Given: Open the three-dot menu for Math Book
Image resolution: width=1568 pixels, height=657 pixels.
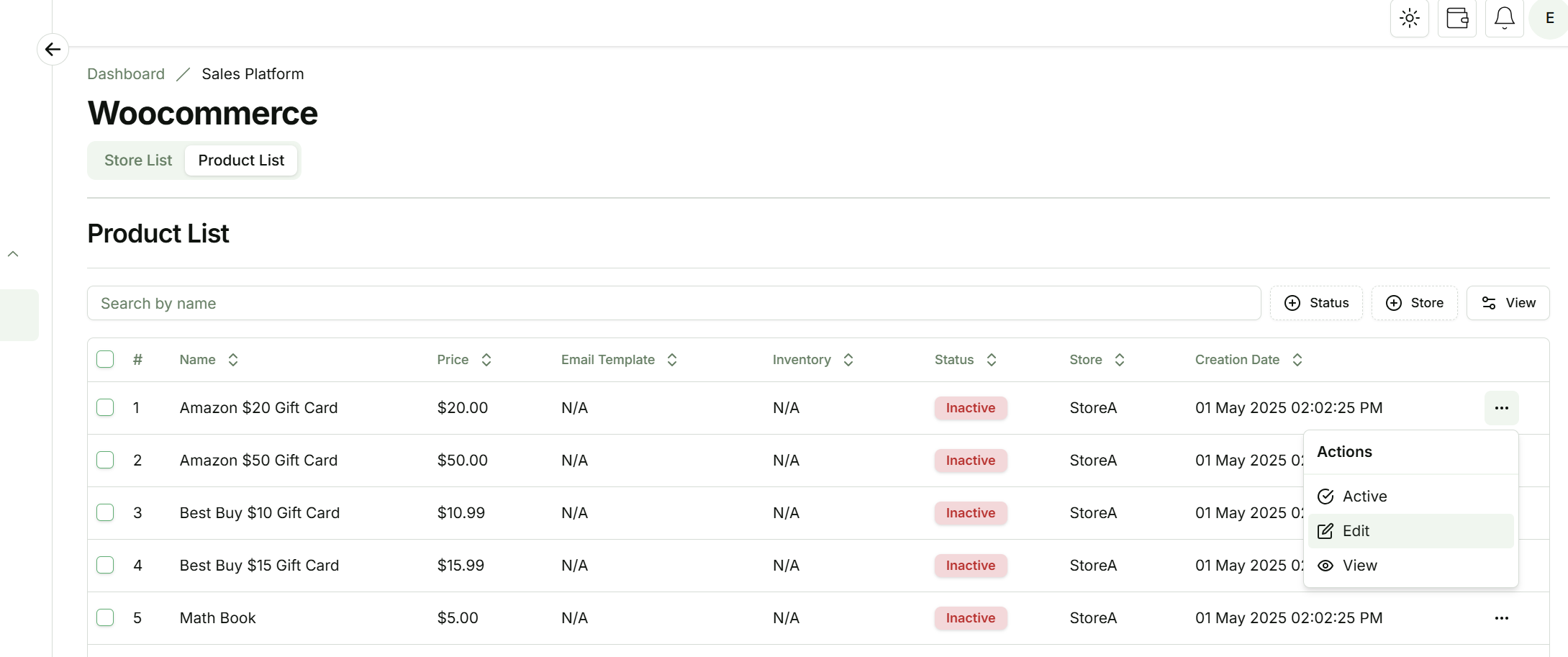Looking at the screenshot, I should pos(1501,618).
